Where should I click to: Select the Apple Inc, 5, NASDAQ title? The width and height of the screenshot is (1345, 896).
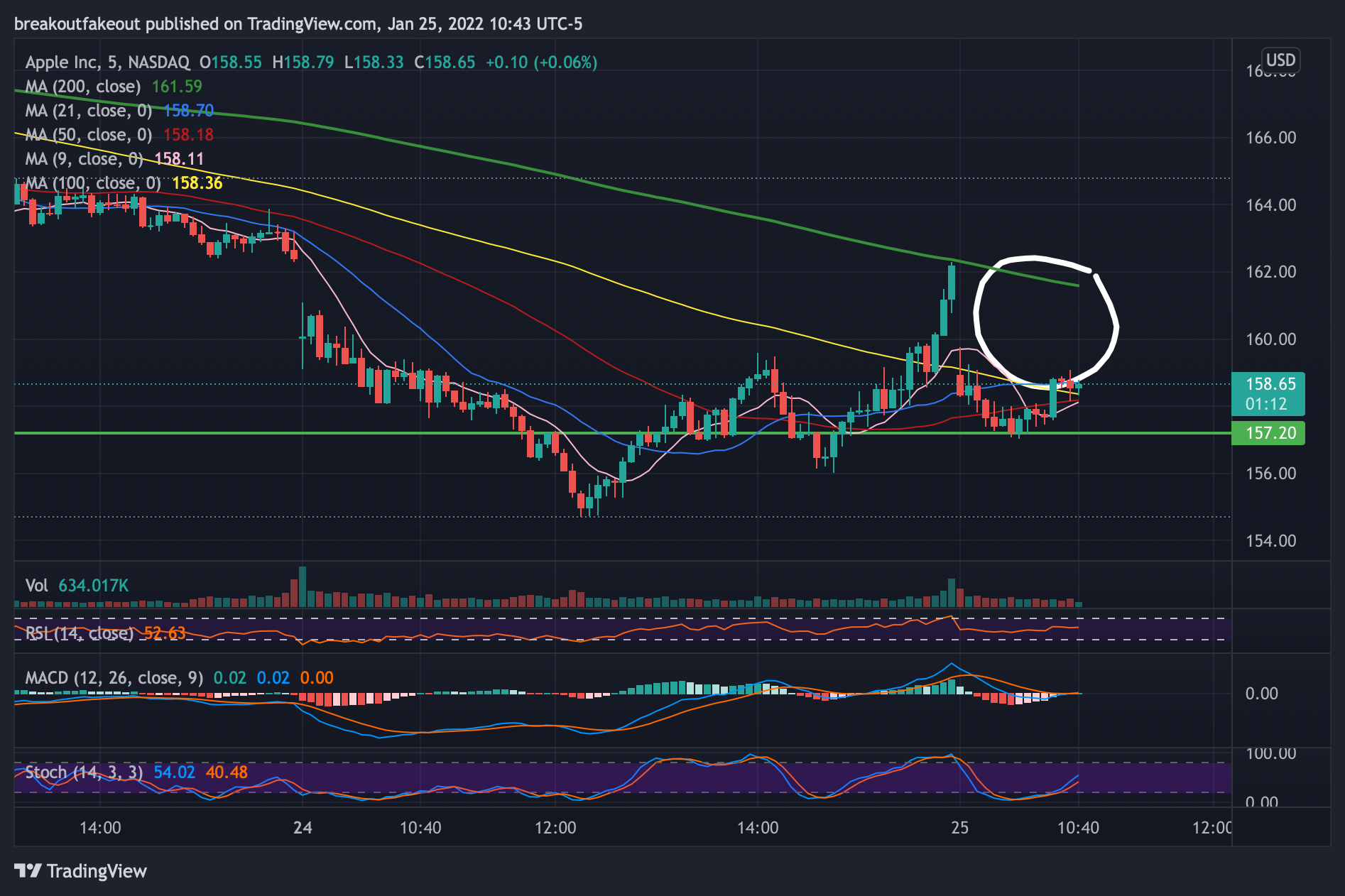point(107,62)
